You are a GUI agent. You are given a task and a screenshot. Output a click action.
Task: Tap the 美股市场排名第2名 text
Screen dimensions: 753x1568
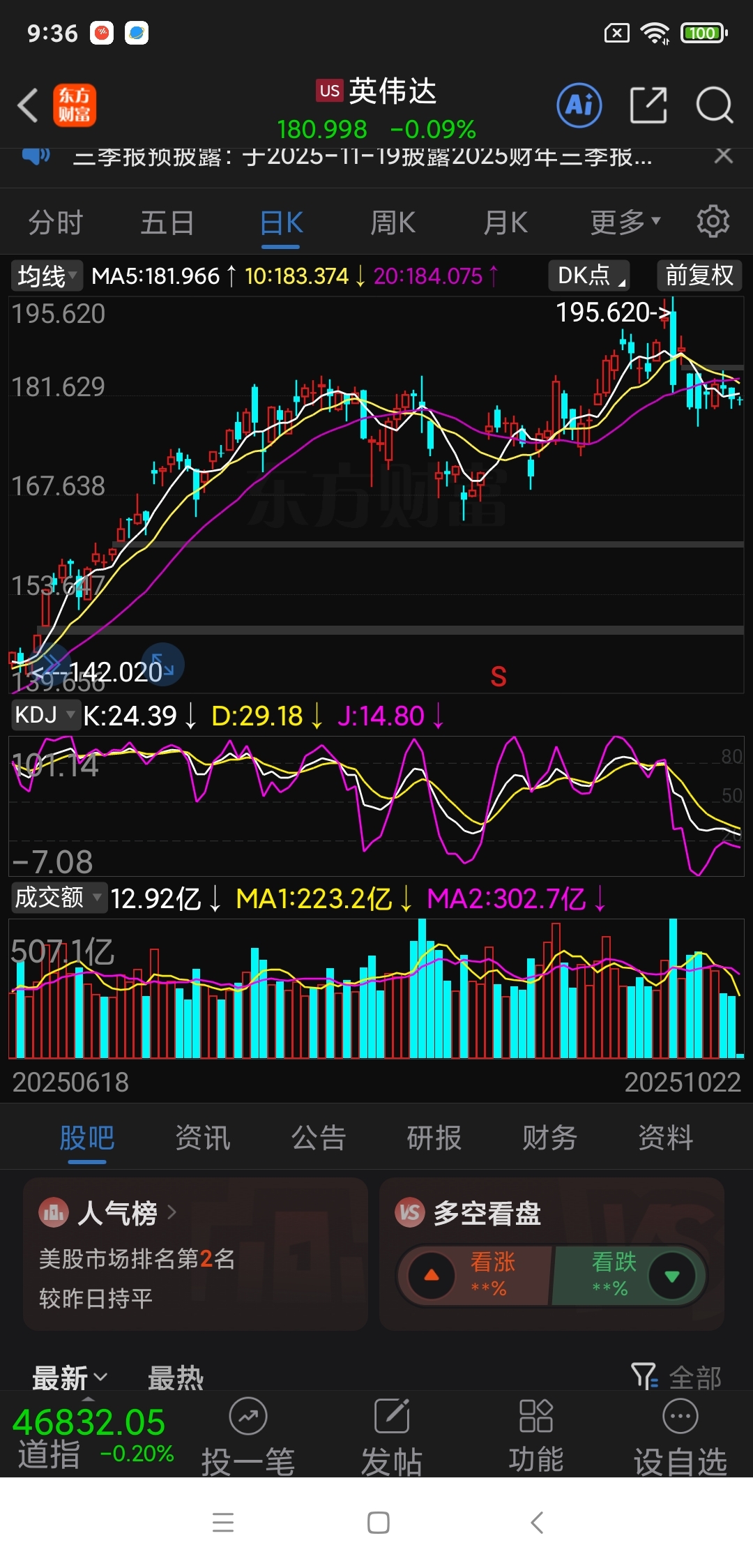(x=137, y=1258)
